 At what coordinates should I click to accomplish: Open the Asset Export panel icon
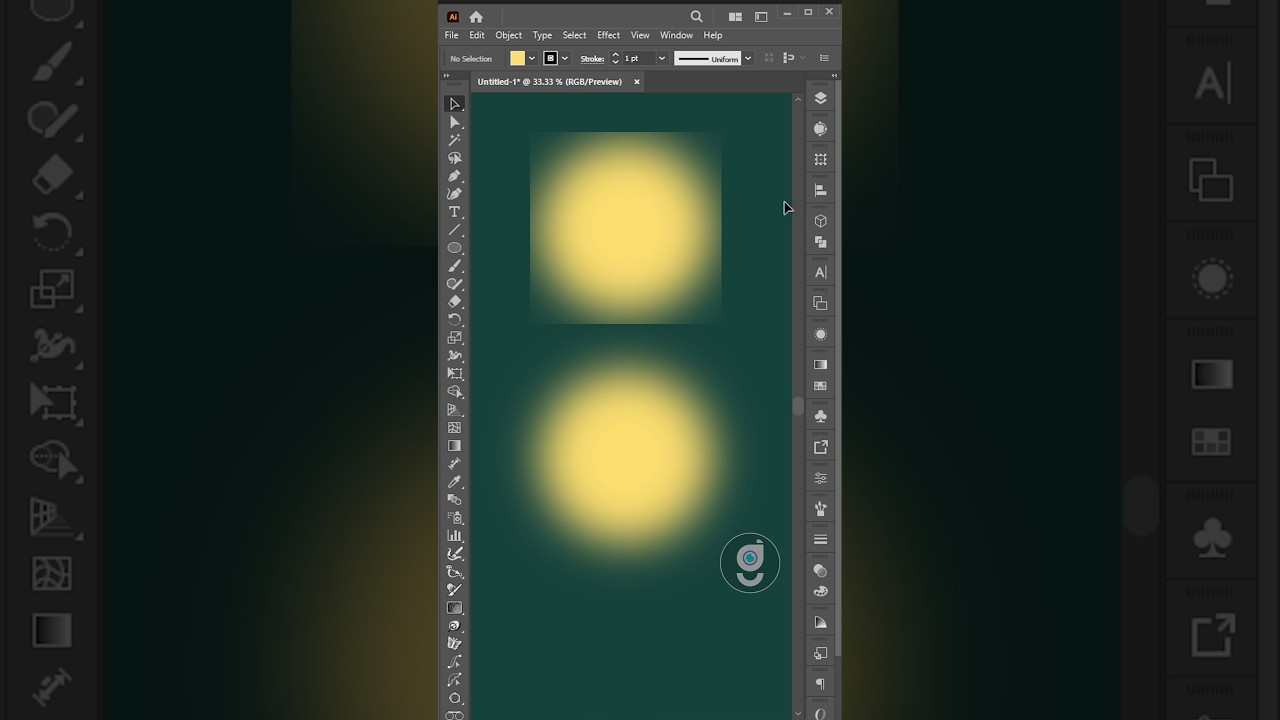[820, 447]
